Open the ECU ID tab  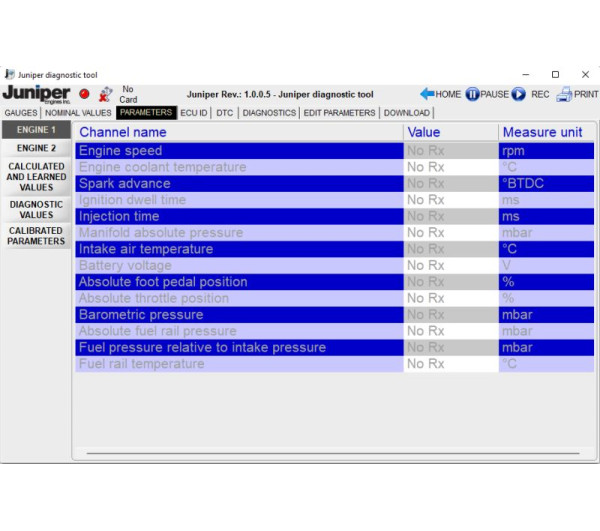[x=194, y=113]
